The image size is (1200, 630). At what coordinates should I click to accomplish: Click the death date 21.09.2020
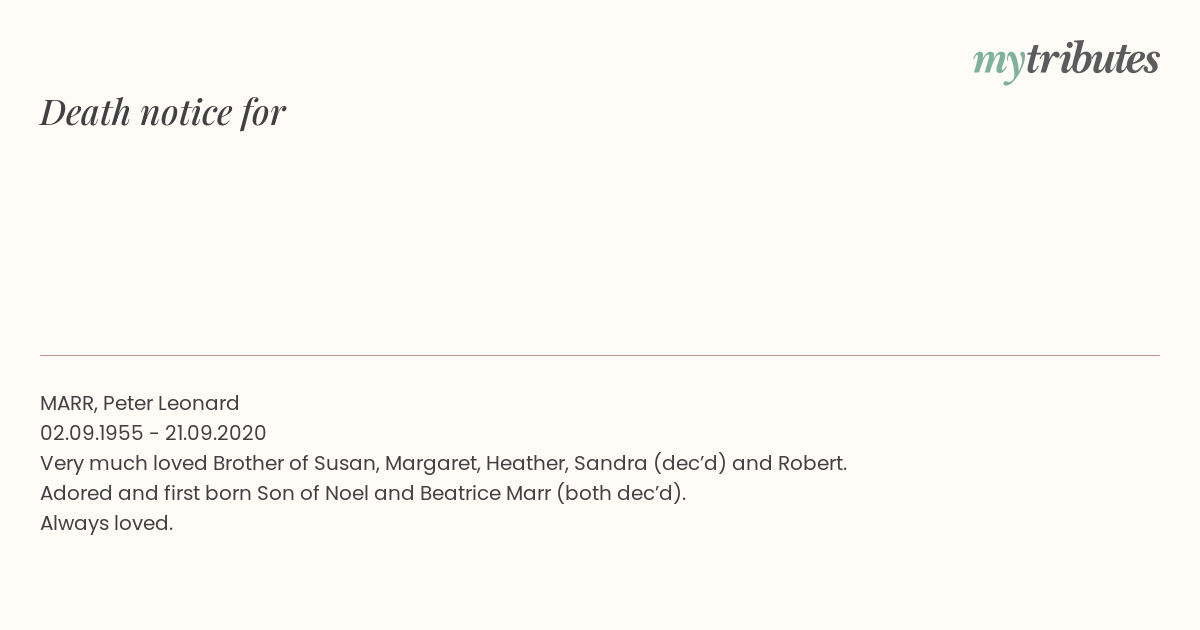click(x=216, y=433)
